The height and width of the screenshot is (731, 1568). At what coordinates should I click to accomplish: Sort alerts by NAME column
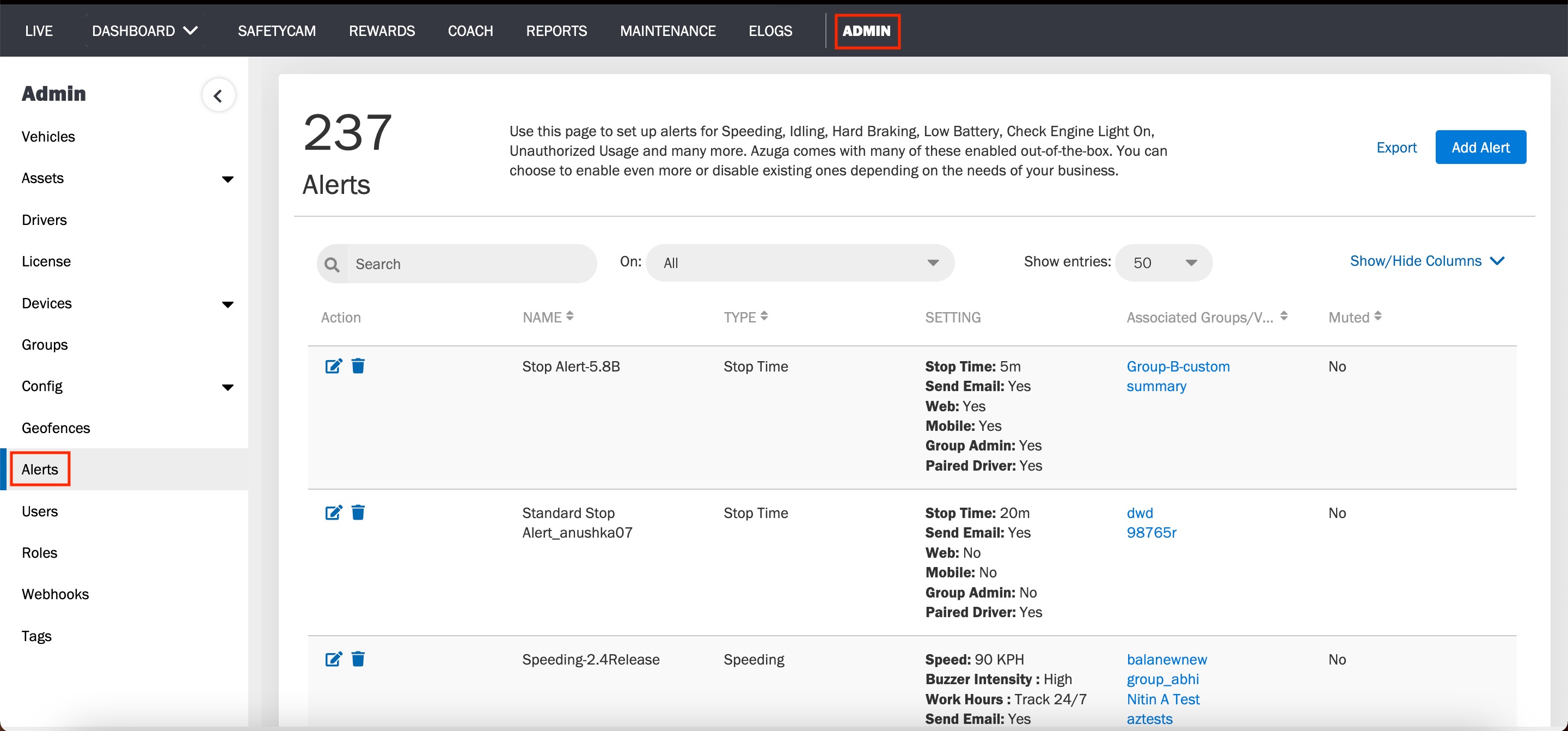click(569, 316)
